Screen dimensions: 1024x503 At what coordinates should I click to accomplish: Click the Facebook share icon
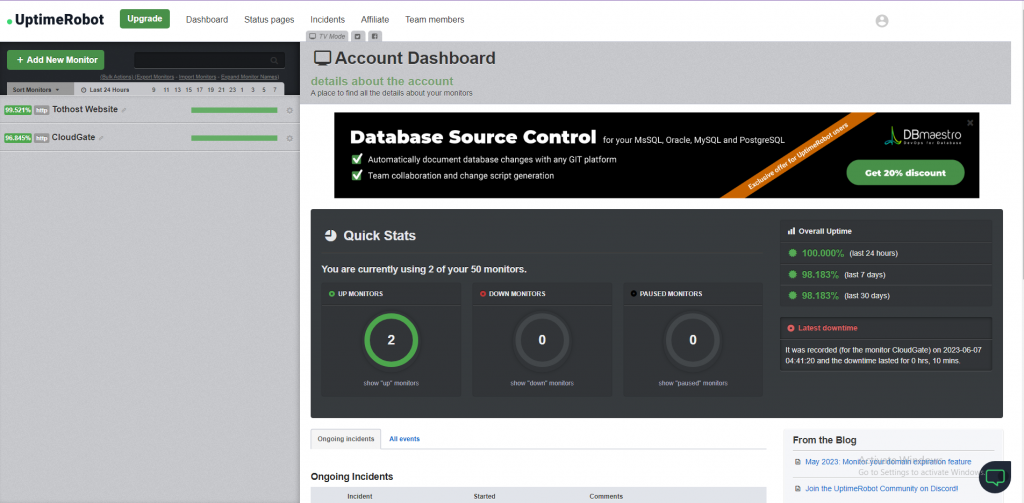click(375, 36)
